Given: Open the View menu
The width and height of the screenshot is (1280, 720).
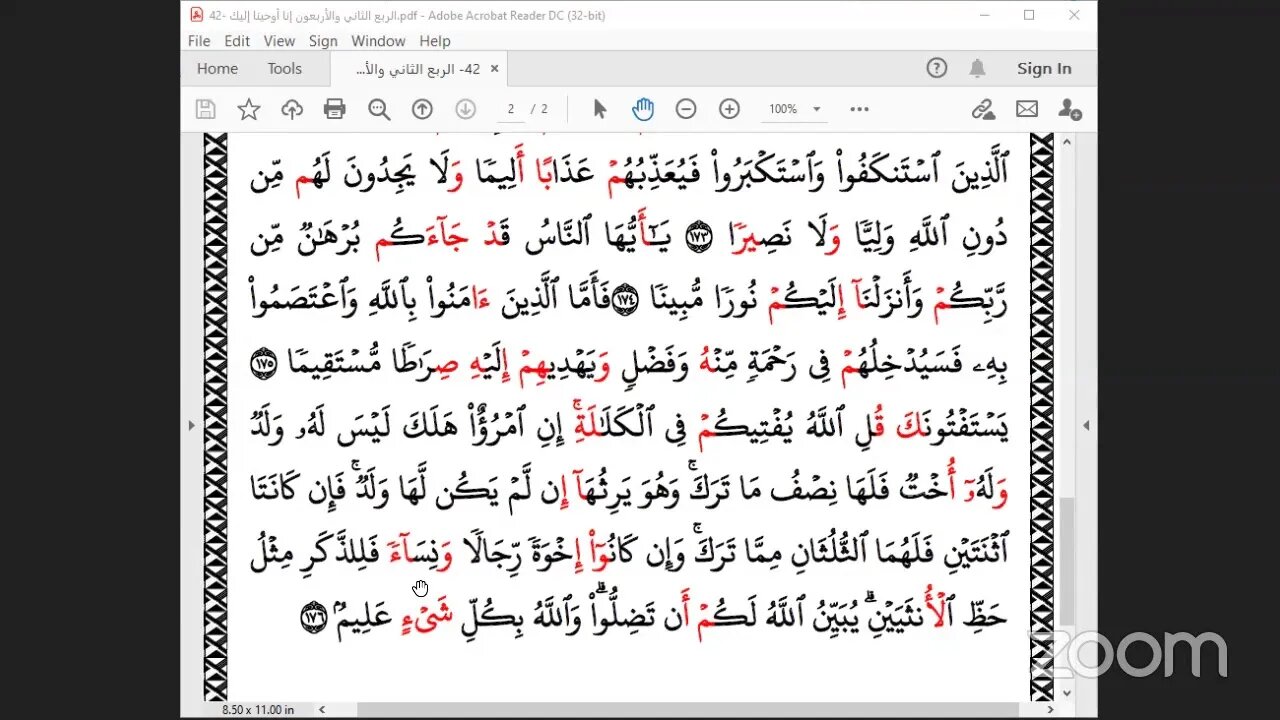Looking at the screenshot, I should [279, 41].
